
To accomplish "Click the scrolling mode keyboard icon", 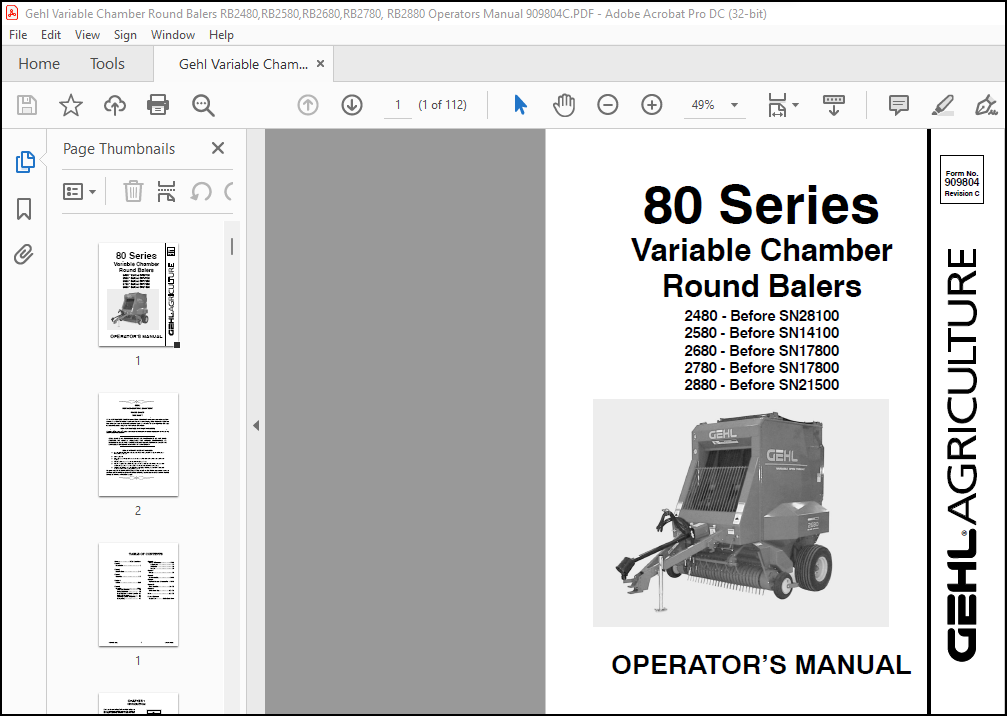I will click(x=834, y=105).
